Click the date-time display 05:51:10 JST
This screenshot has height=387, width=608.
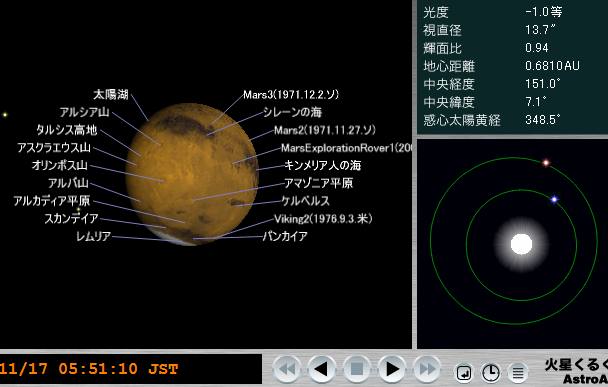pos(118,368)
